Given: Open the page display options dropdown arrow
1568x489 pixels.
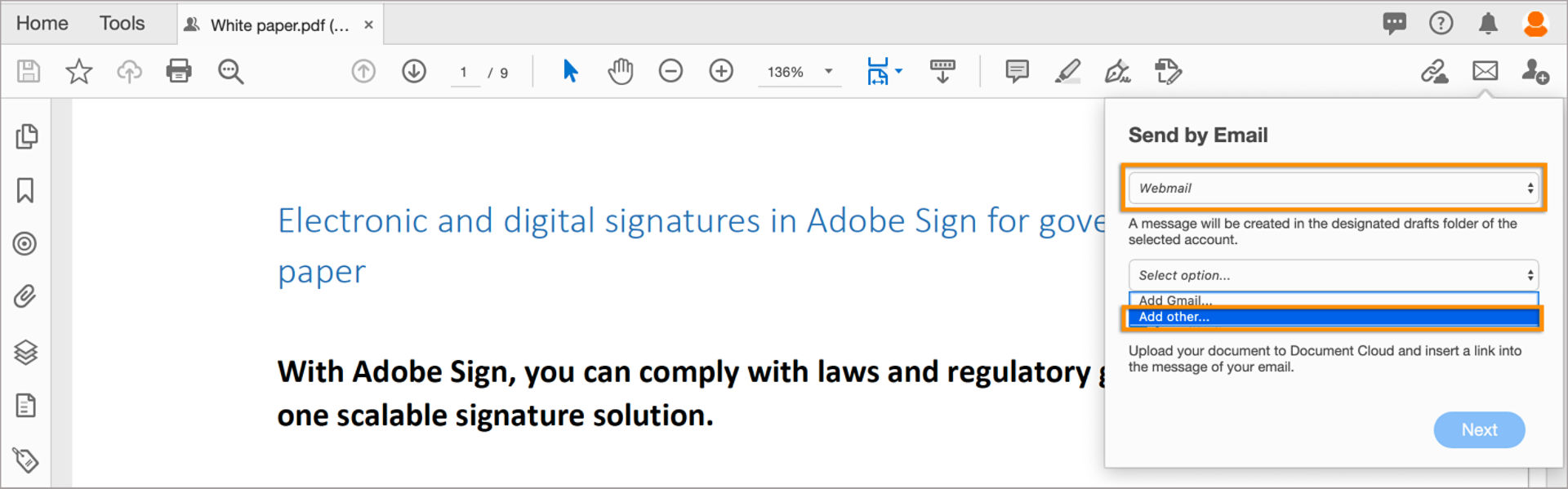Looking at the screenshot, I should point(898,72).
